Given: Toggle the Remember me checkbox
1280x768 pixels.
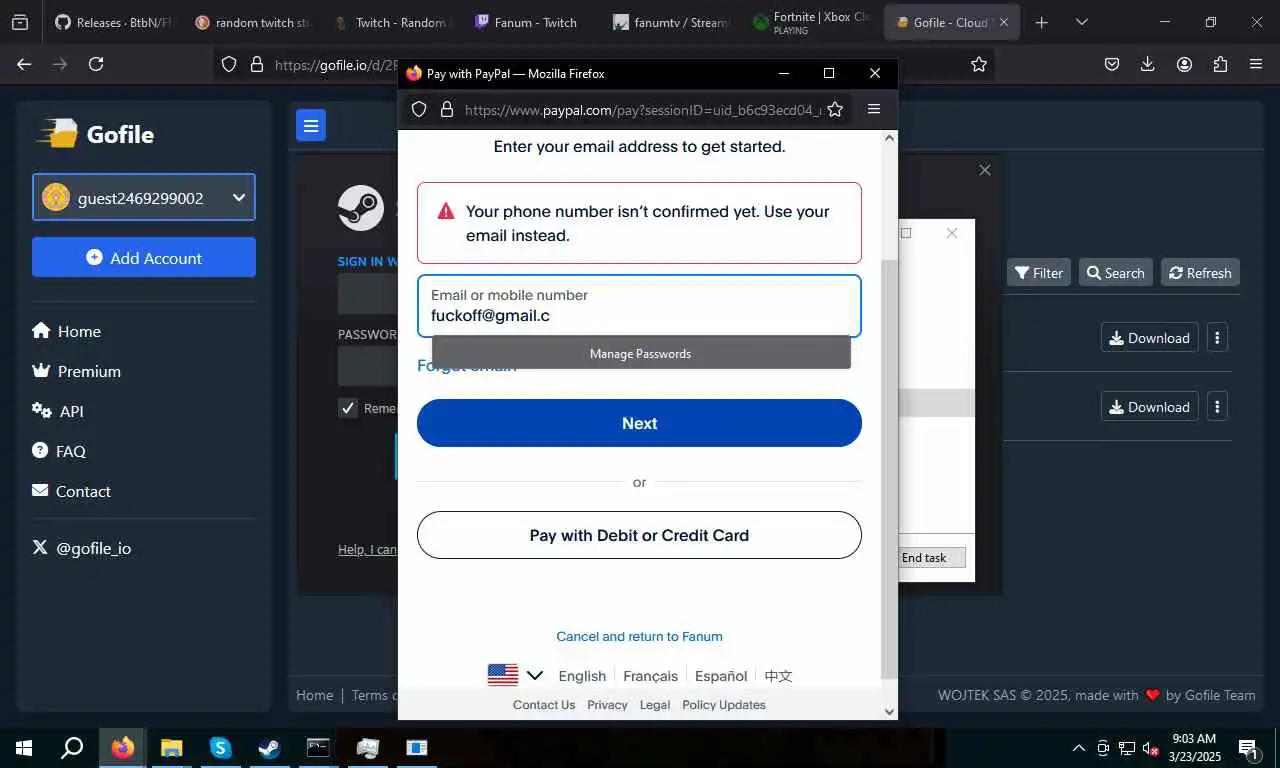Looking at the screenshot, I should pyautogui.click(x=348, y=408).
